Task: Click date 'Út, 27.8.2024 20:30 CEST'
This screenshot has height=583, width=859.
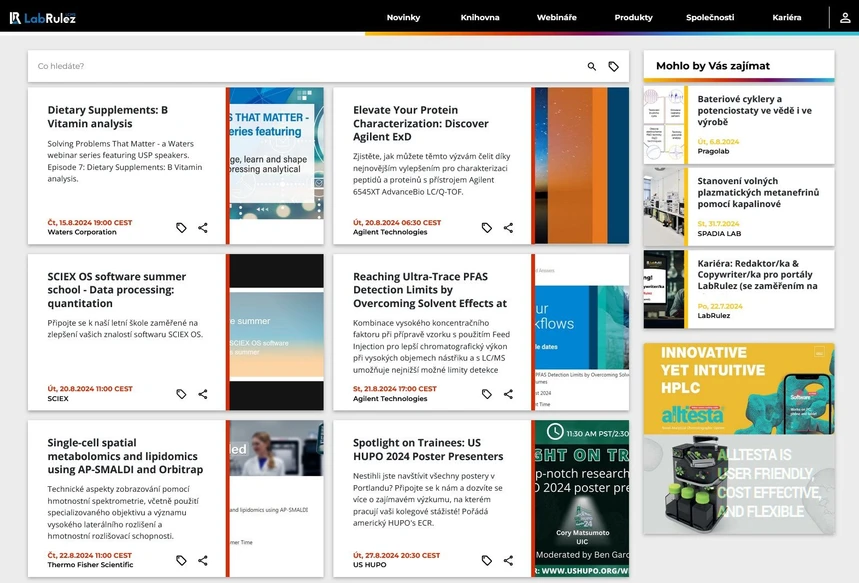Action: (396, 555)
